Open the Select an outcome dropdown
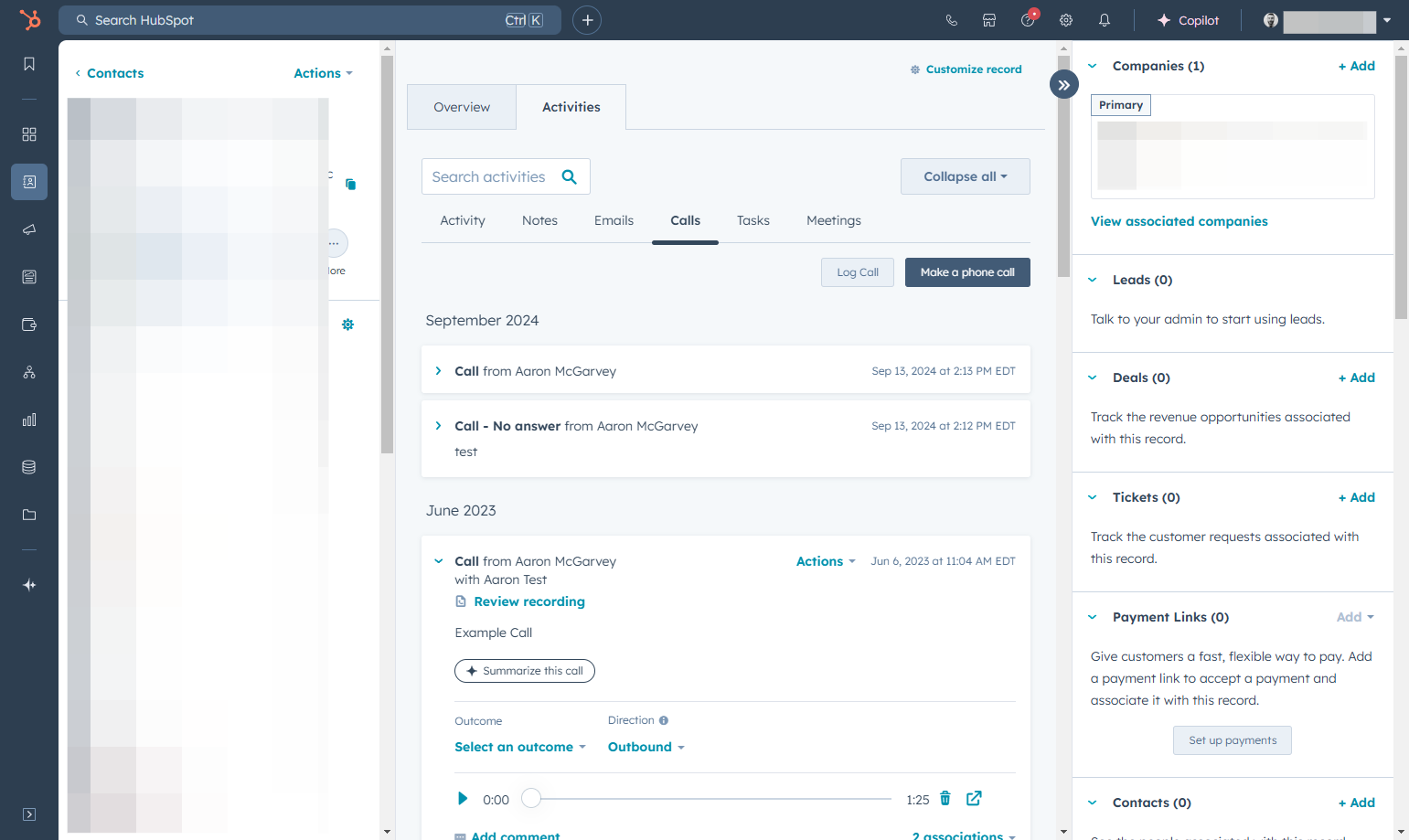The height and width of the screenshot is (840, 1409). pyautogui.click(x=520, y=747)
